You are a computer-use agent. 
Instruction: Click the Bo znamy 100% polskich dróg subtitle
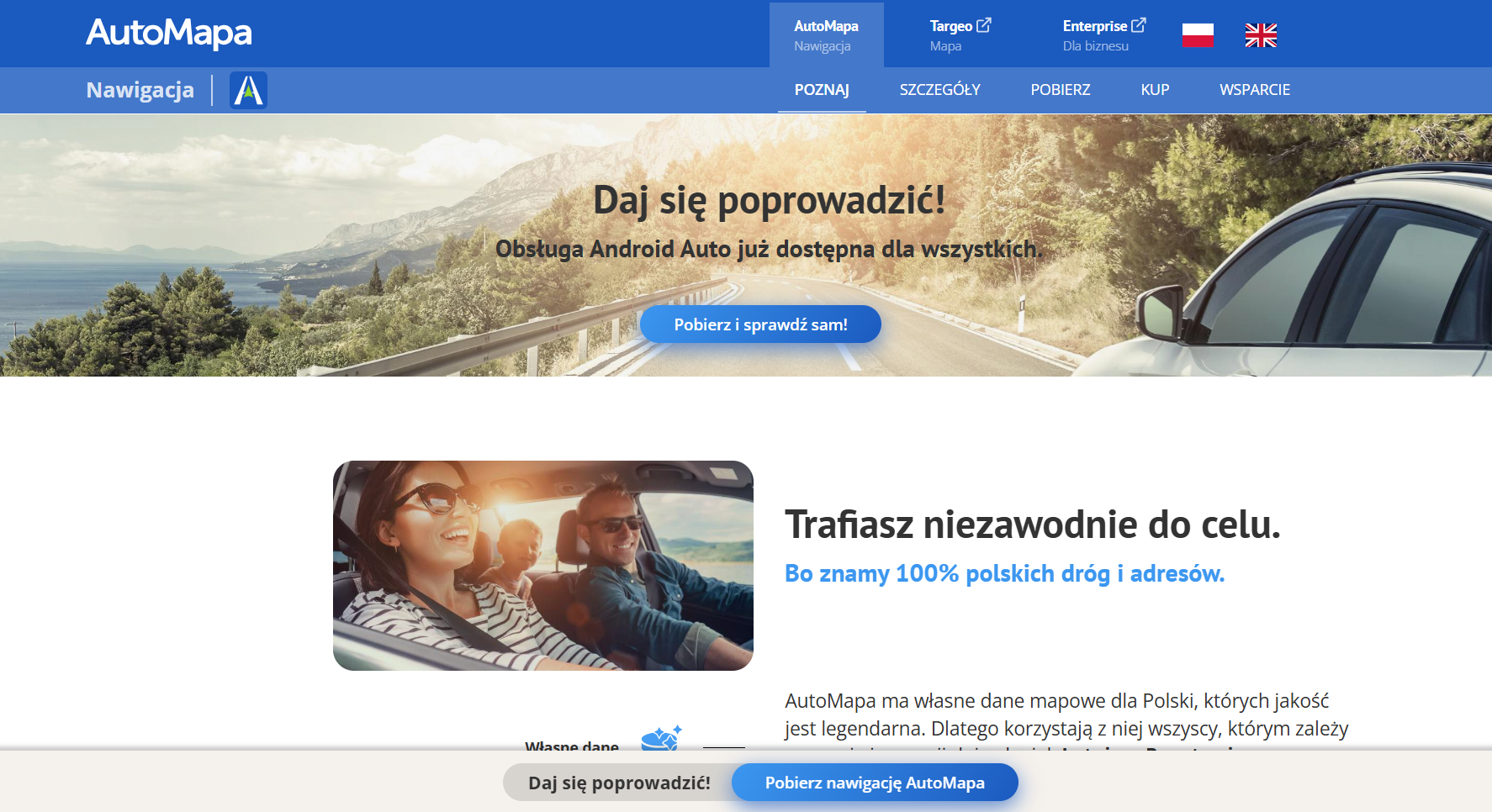point(1004,573)
